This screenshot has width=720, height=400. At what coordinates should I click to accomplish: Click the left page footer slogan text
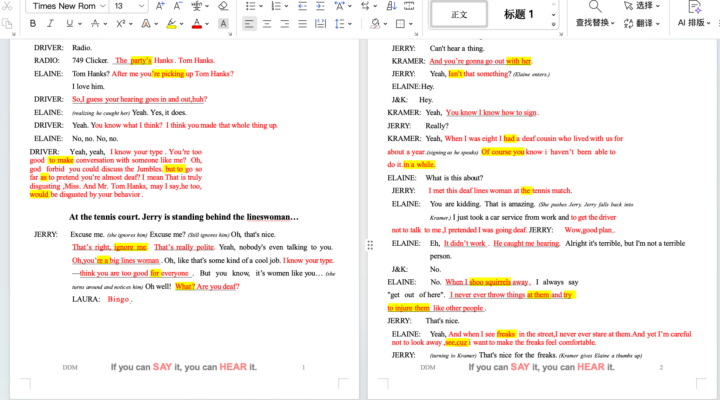pos(183,367)
